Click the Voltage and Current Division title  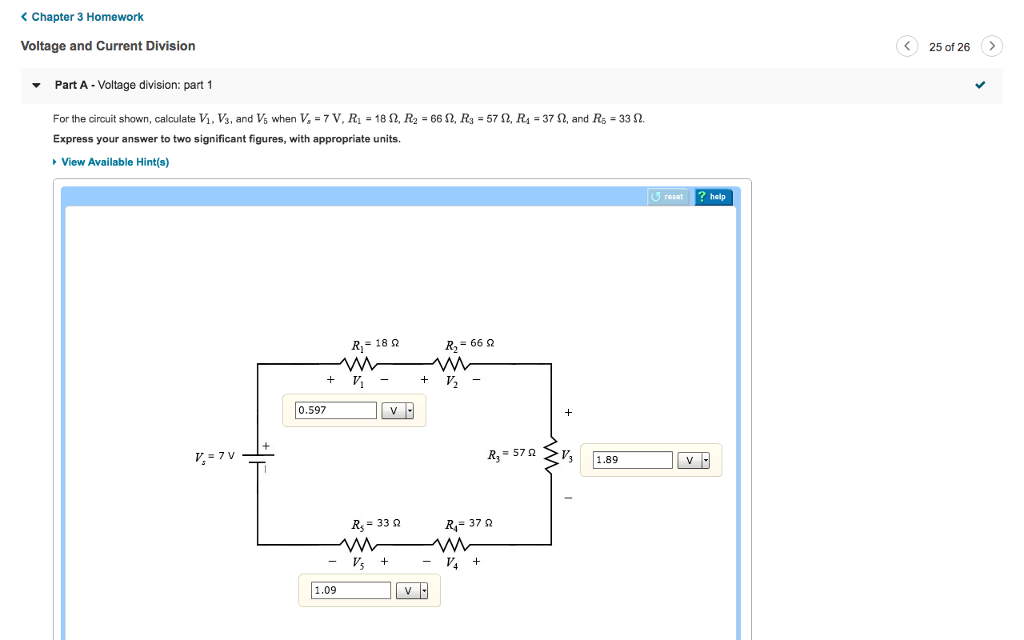point(106,46)
